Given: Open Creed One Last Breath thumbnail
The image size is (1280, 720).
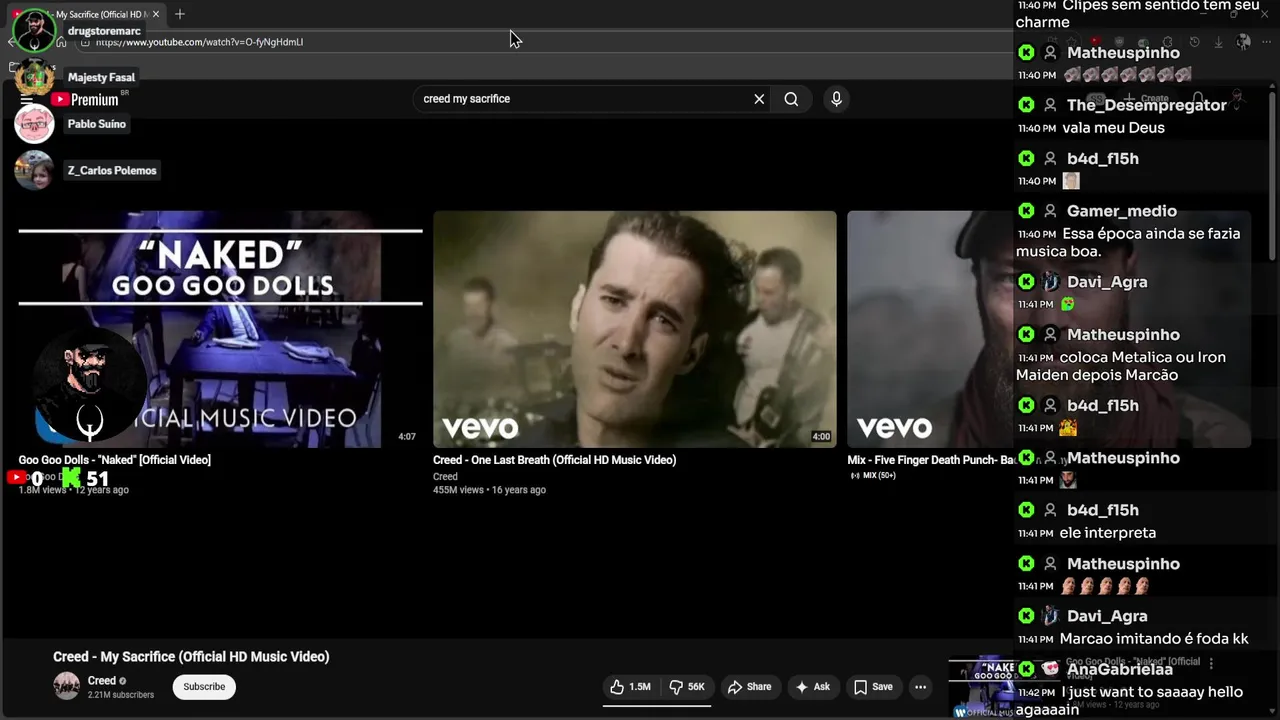Looking at the screenshot, I should point(635,329).
